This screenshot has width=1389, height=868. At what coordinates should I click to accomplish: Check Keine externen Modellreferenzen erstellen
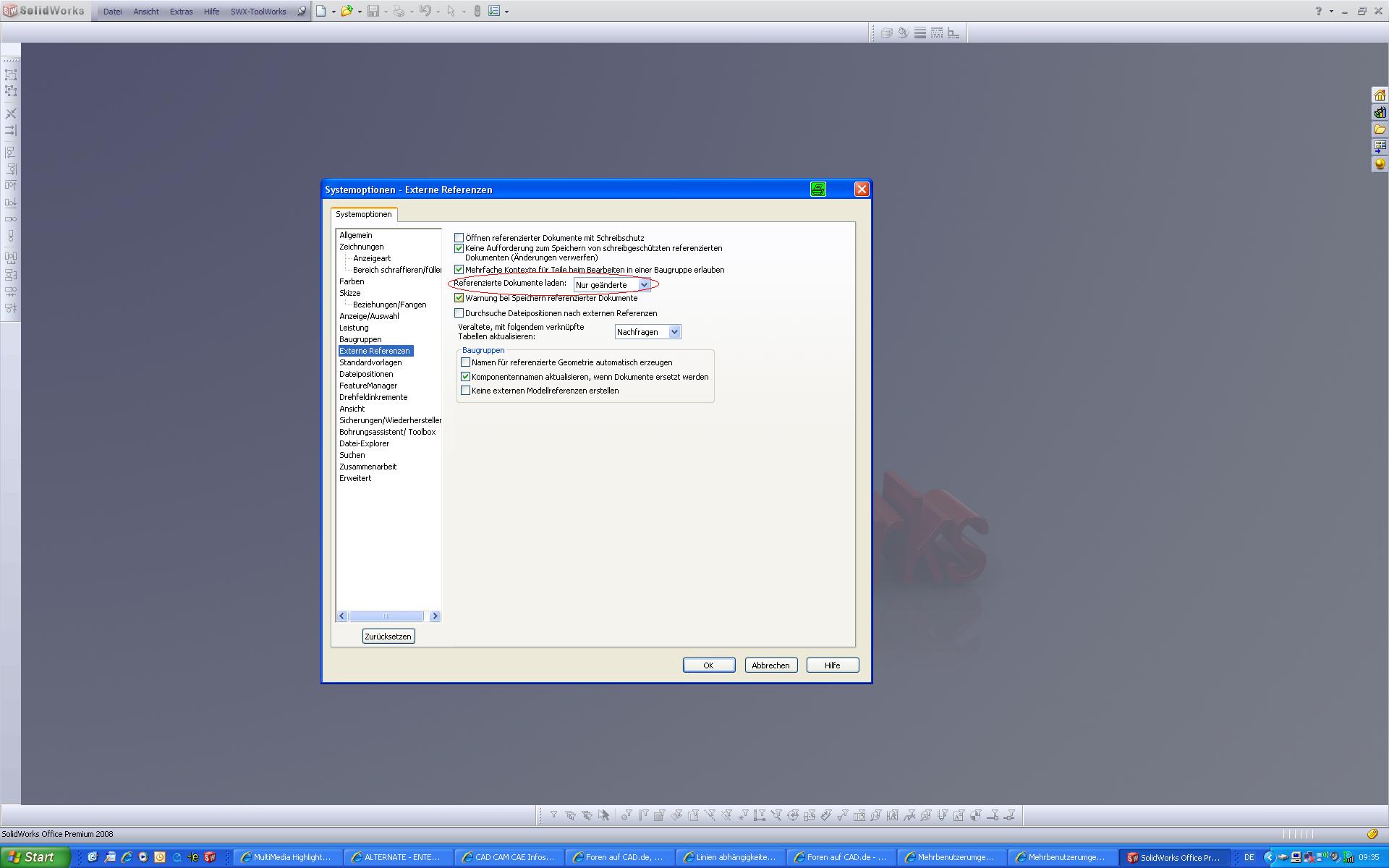466,391
